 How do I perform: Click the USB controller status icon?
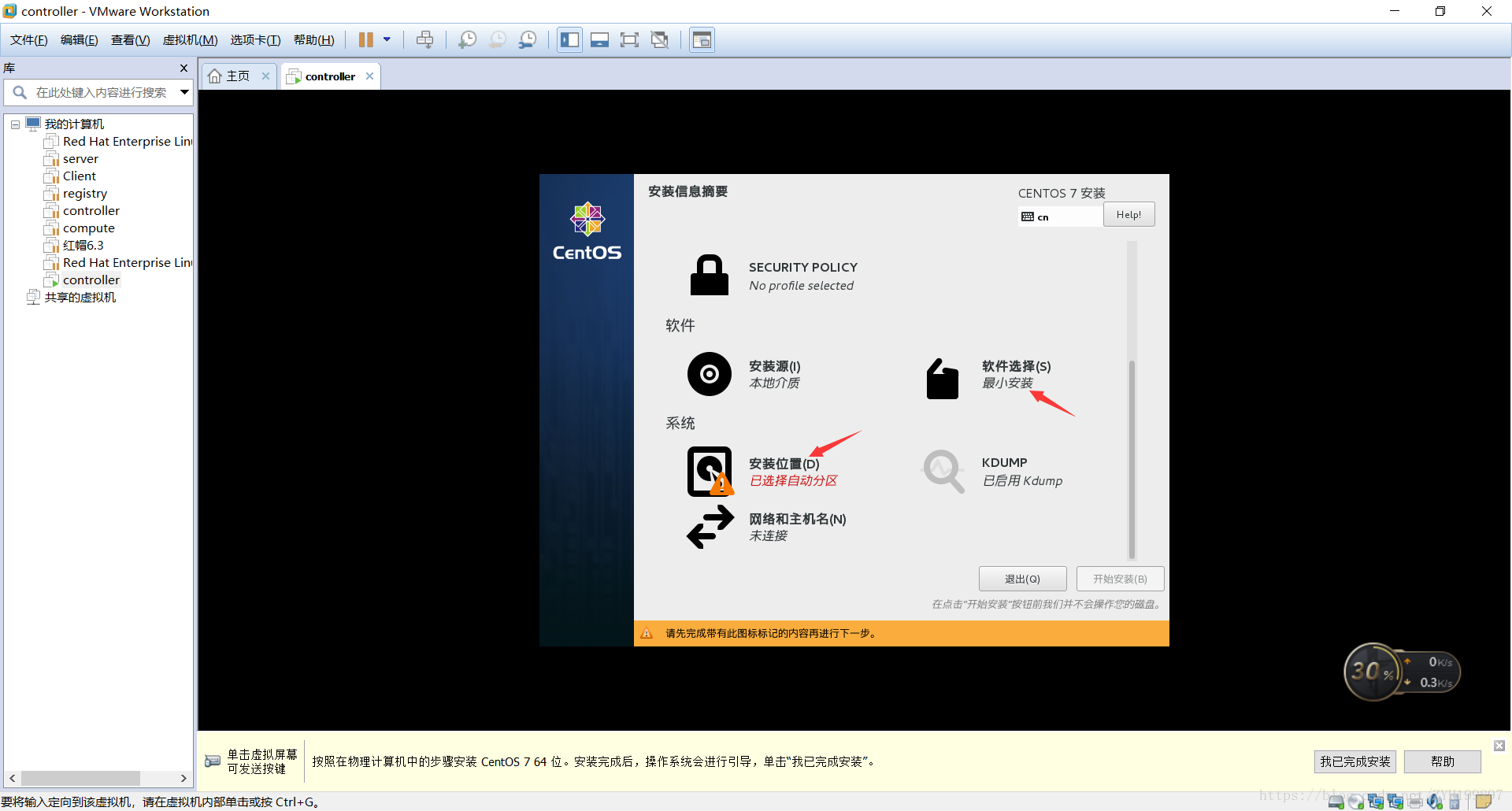tap(1455, 802)
